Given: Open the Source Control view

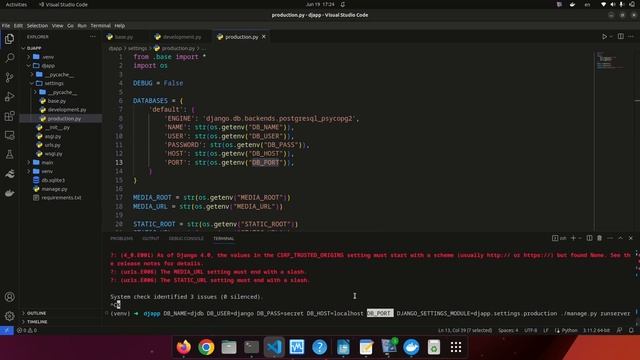Looking at the screenshot, I should pos(9,77).
